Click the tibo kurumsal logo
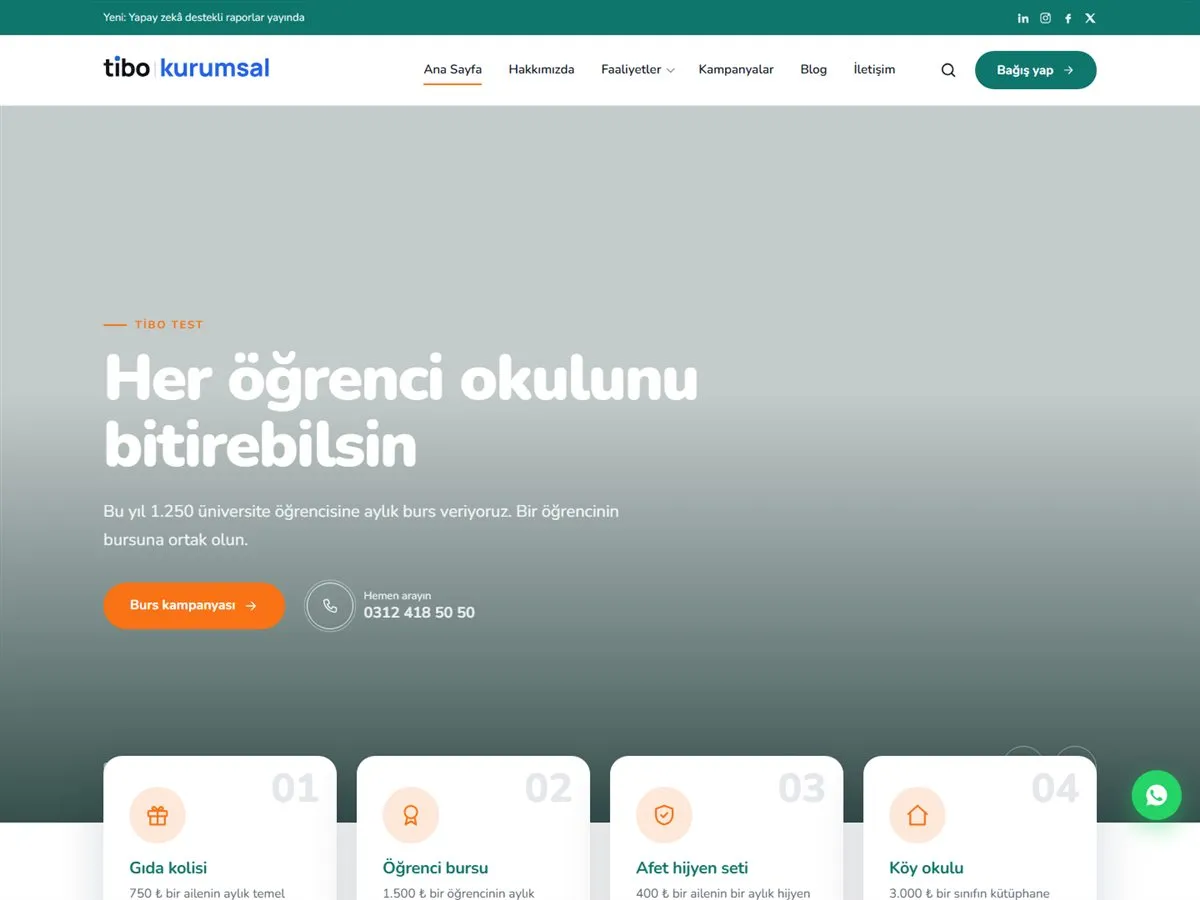The image size is (1200, 900). click(186, 68)
